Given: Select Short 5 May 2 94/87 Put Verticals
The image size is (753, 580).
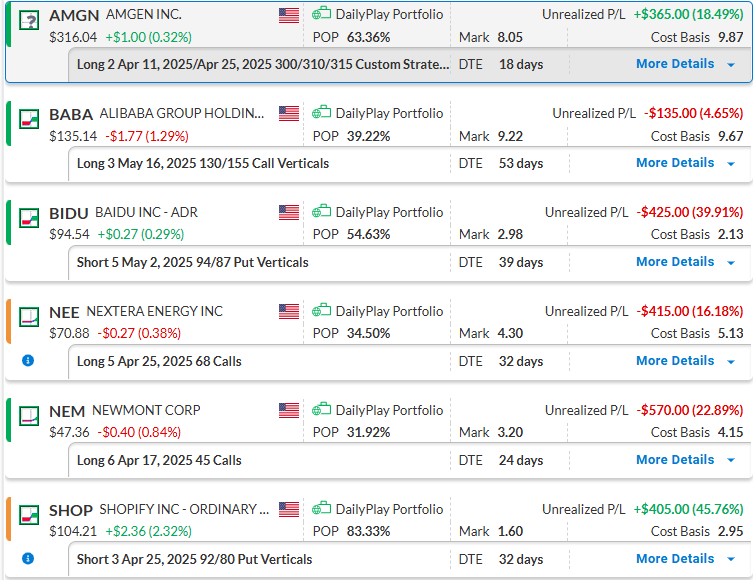Looking at the screenshot, I should click(x=192, y=262).
